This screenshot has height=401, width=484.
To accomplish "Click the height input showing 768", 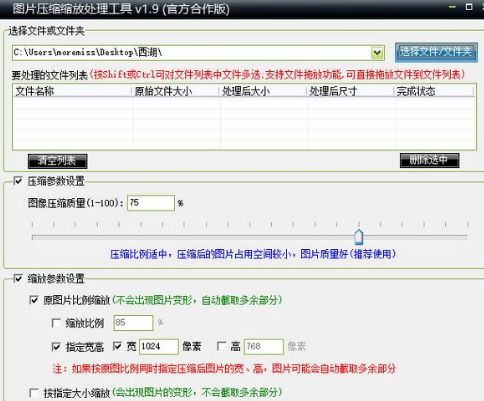I will [x=264, y=347].
